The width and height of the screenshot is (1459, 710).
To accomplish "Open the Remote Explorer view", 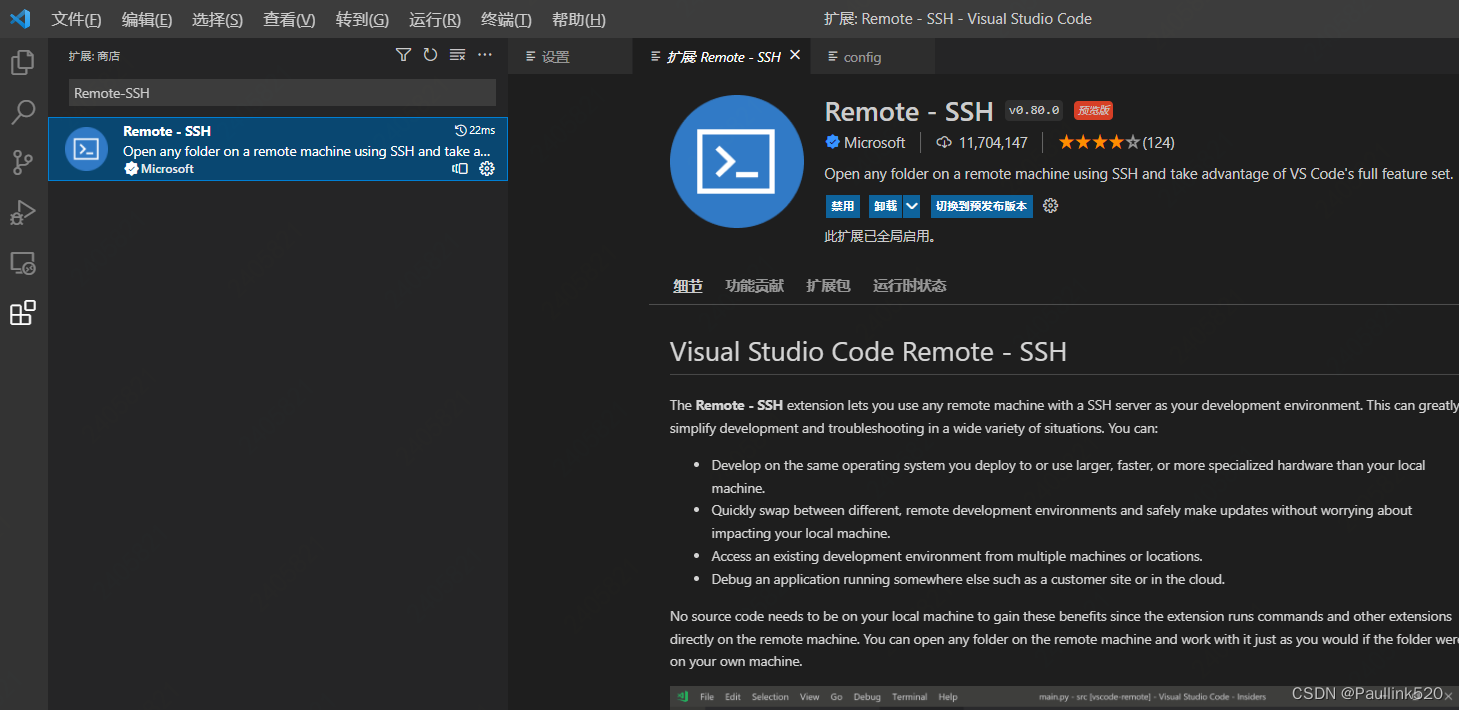I will pyautogui.click(x=22, y=263).
